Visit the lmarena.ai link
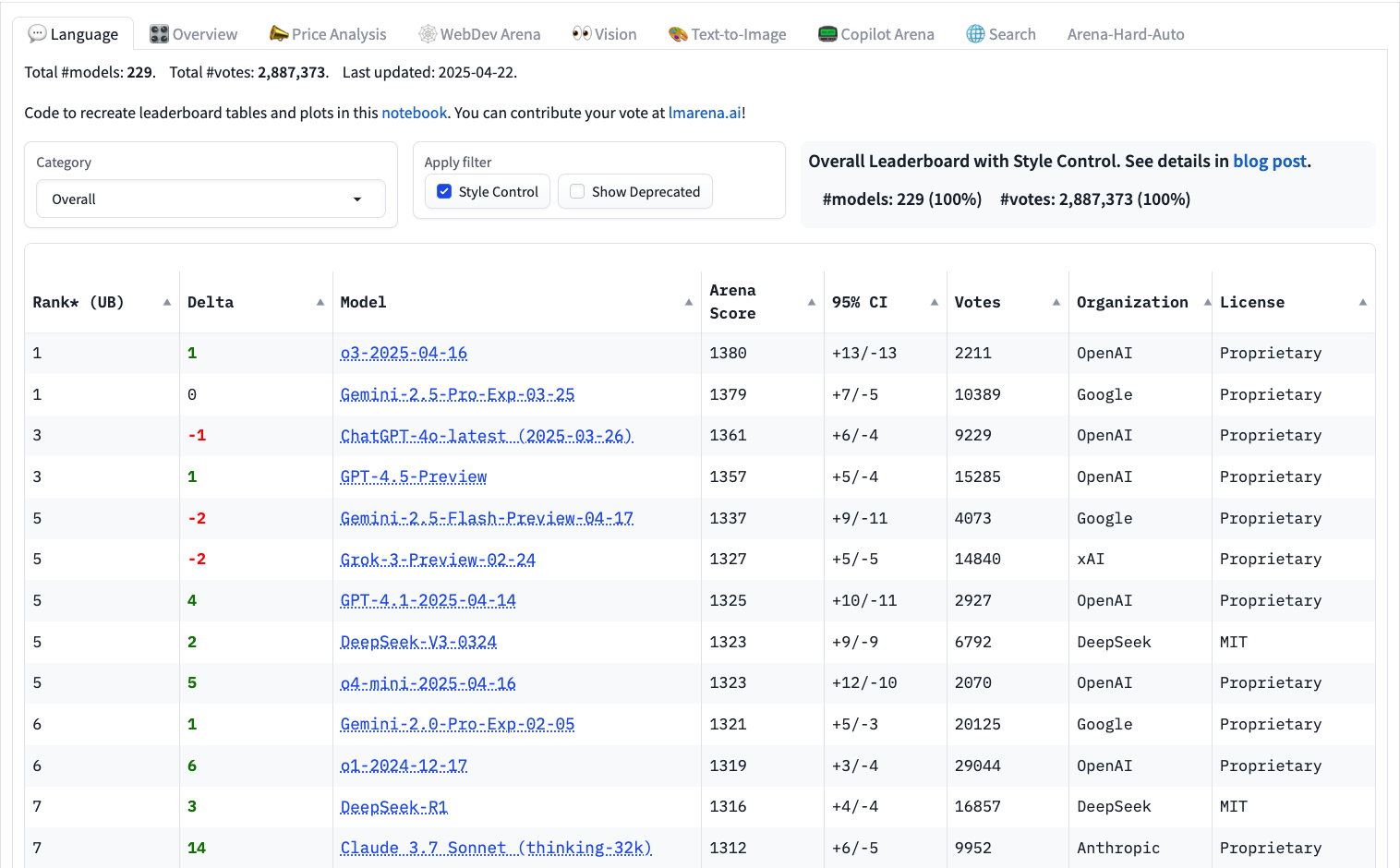The height and width of the screenshot is (868, 1400). click(x=705, y=113)
